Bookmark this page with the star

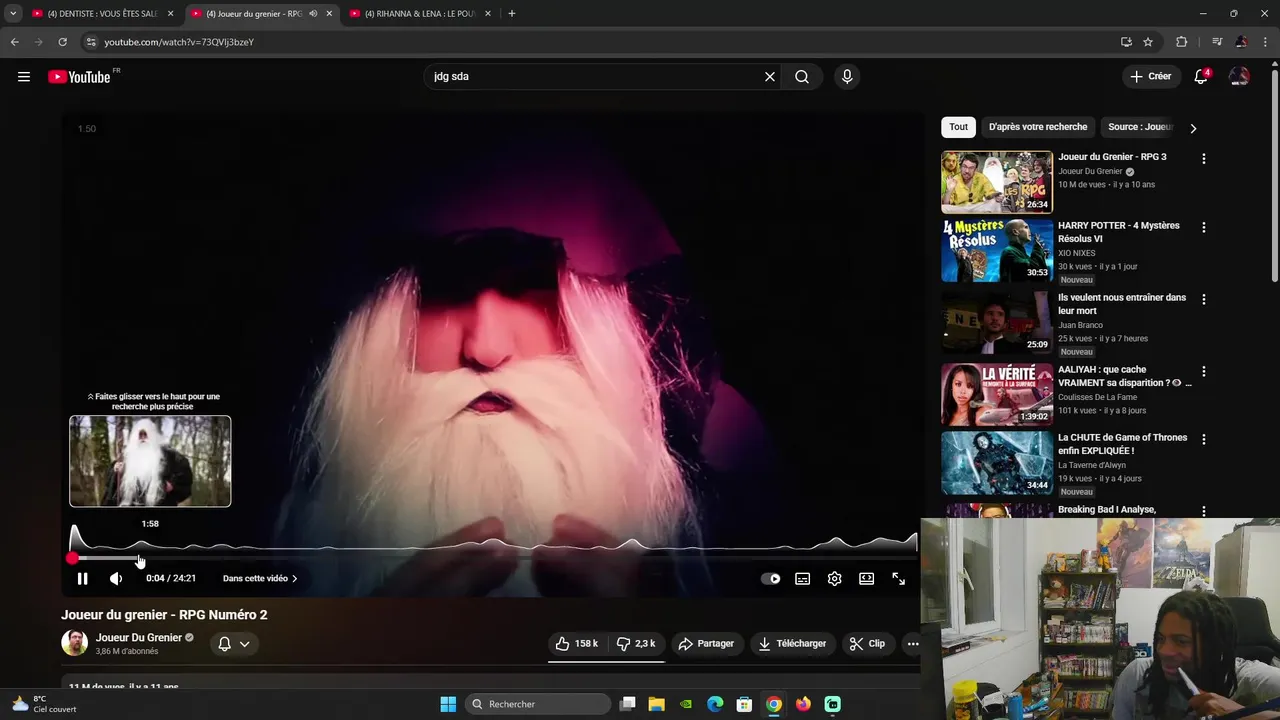coord(1148,42)
